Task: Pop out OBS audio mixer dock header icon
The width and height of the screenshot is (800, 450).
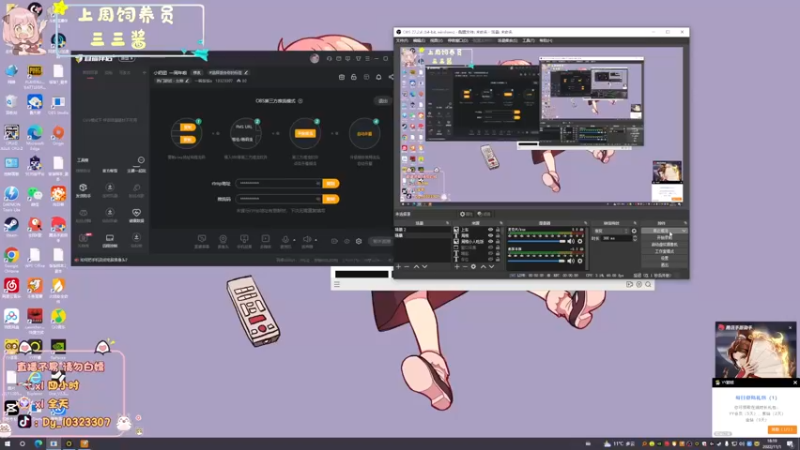Action: click(585, 223)
